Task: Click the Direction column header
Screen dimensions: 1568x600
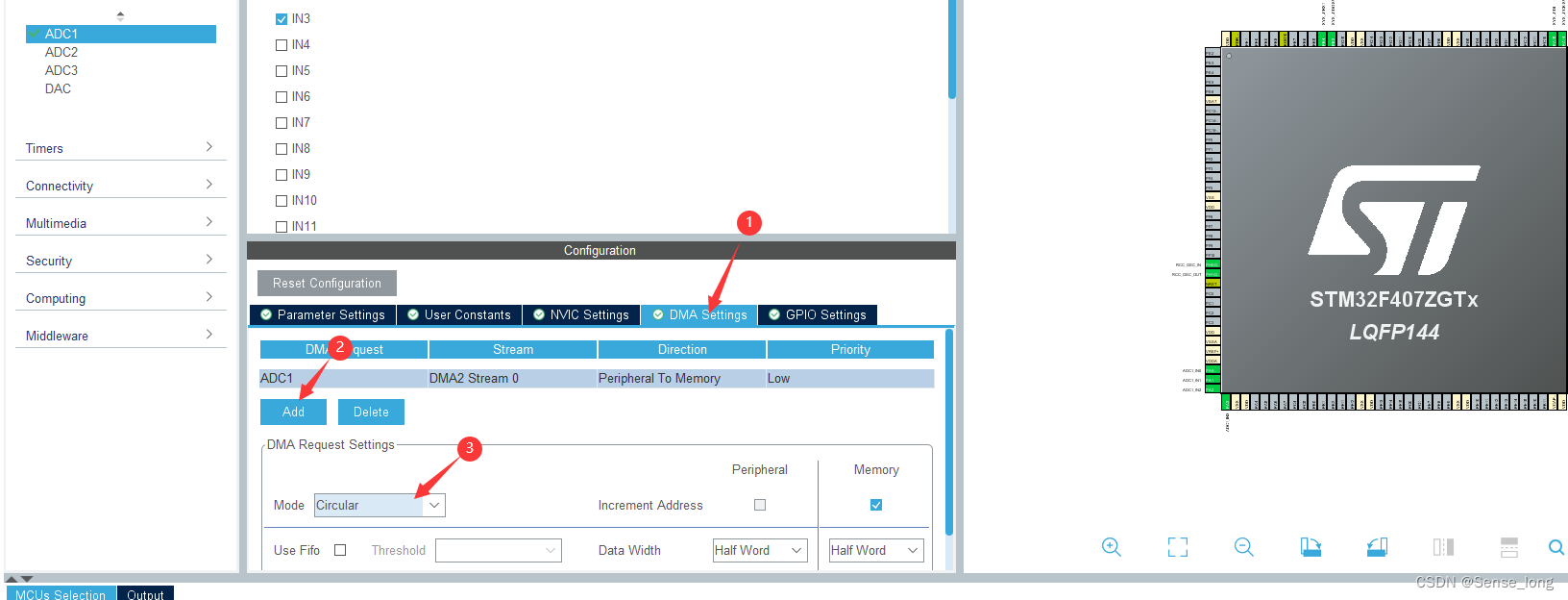Action: [x=682, y=349]
